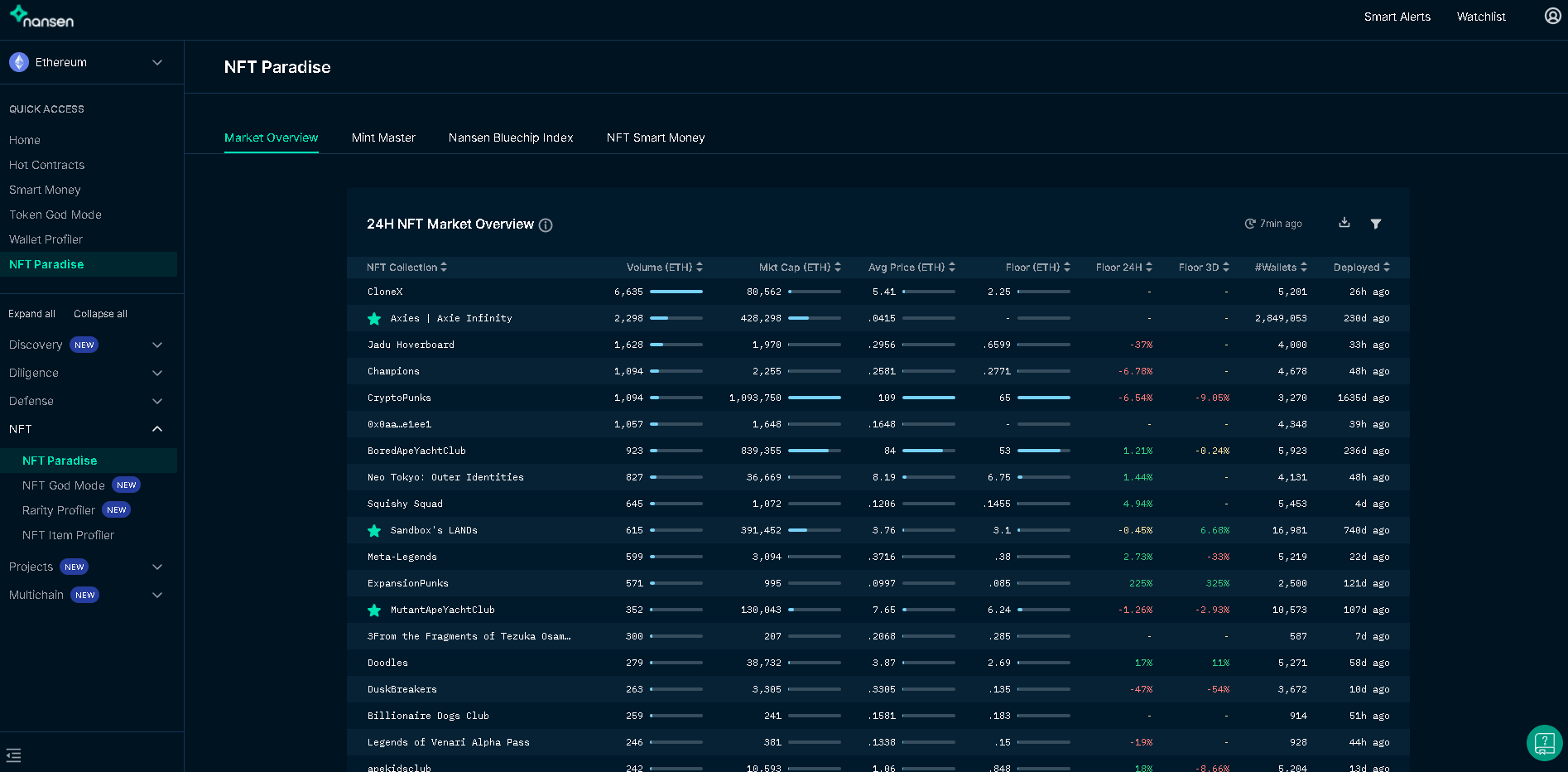The image size is (1568, 772).
Task: Open Watchlist in top bar
Action: (1481, 17)
